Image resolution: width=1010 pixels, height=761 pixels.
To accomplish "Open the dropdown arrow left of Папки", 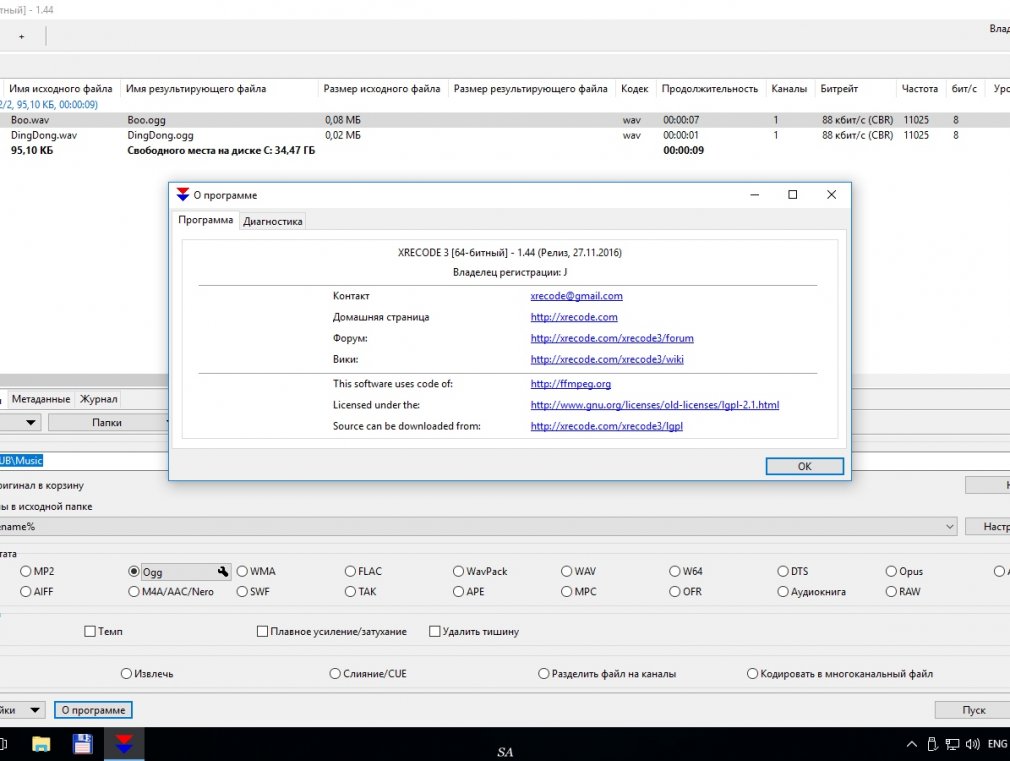I will click(x=30, y=423).
